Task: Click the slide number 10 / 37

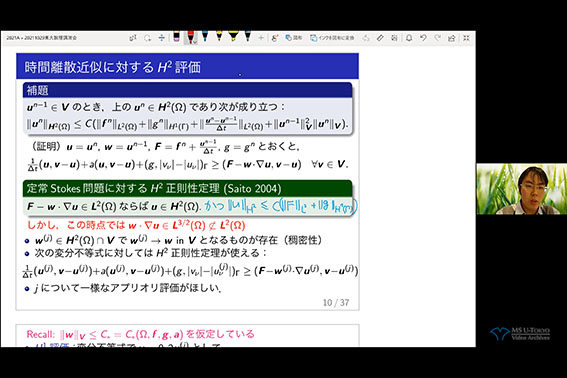Action: pyautogui.click(x=336, y=302)
